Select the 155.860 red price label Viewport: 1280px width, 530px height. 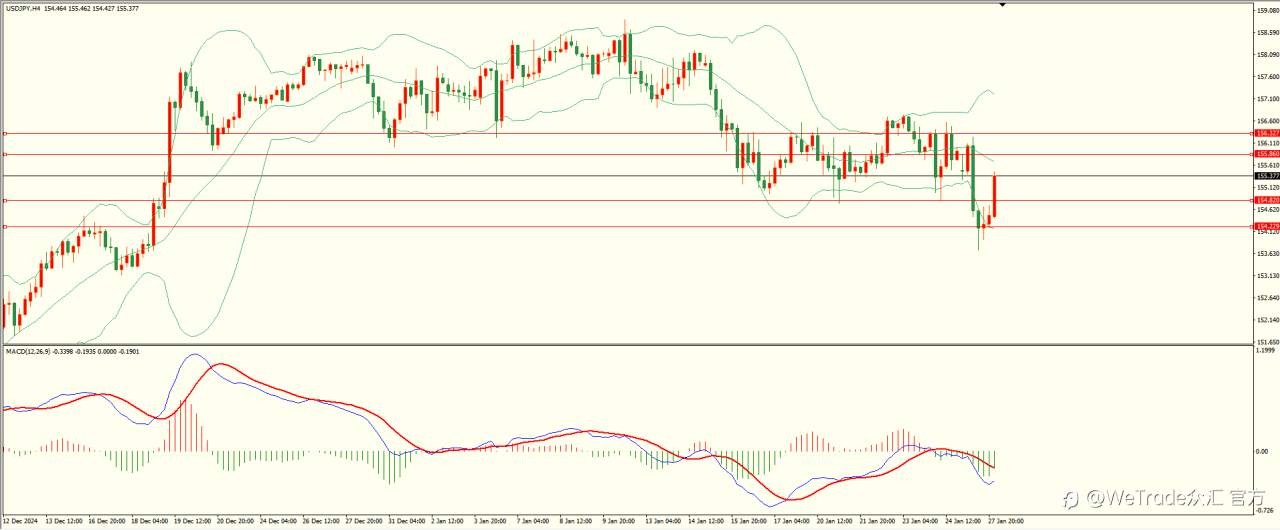click(1266, 154)
